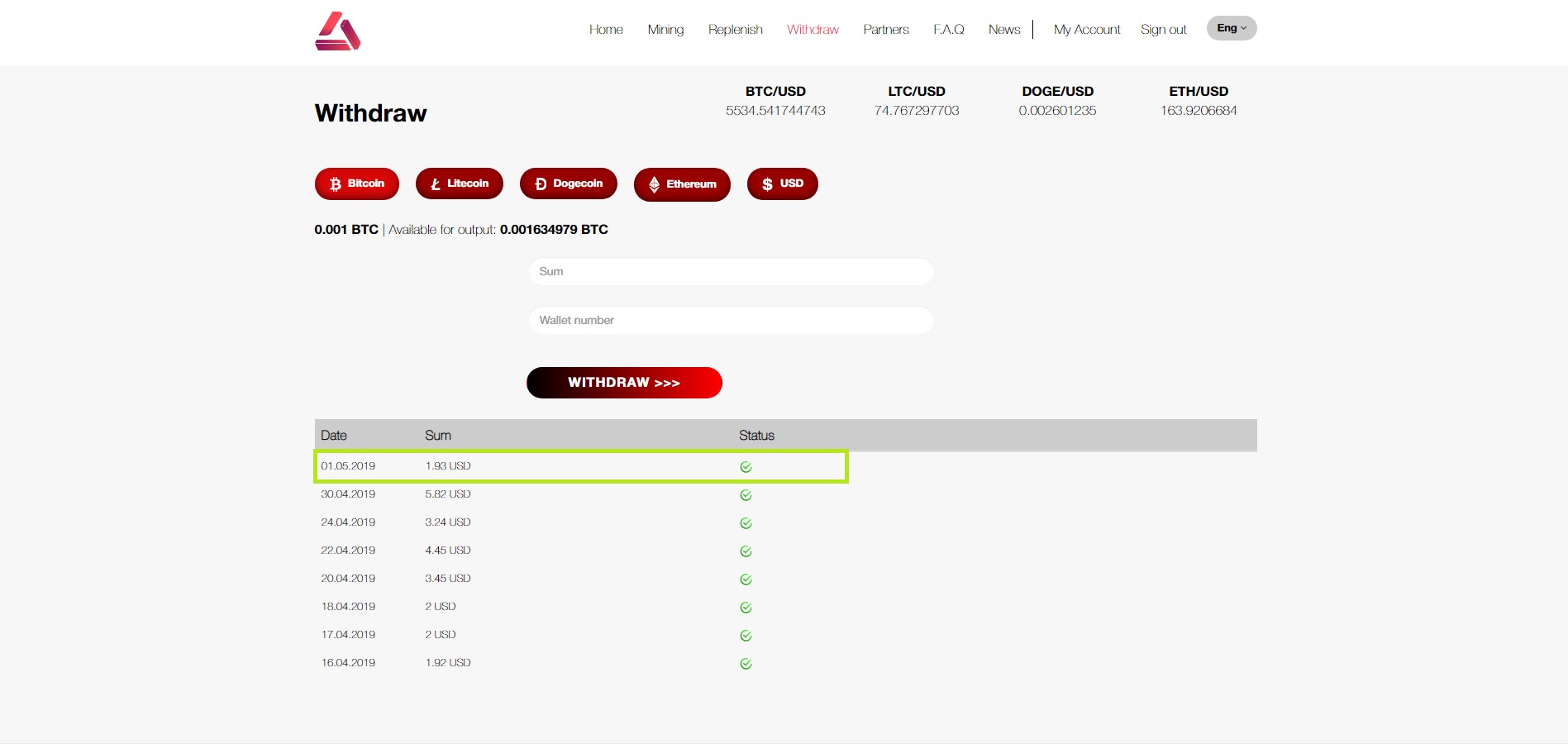Go to the Mining section

665,30
